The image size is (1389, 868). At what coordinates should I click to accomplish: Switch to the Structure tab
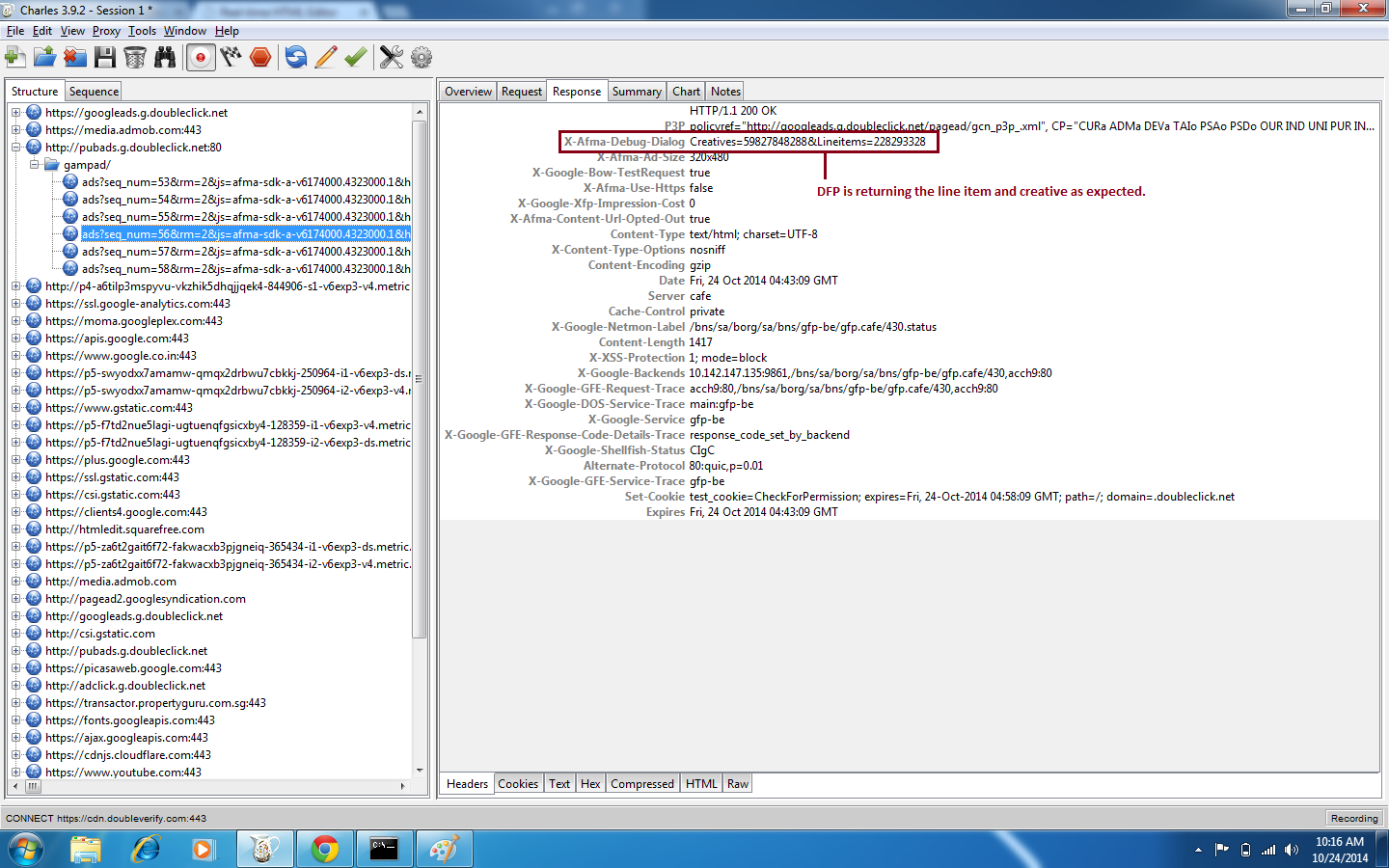[35, 92]
